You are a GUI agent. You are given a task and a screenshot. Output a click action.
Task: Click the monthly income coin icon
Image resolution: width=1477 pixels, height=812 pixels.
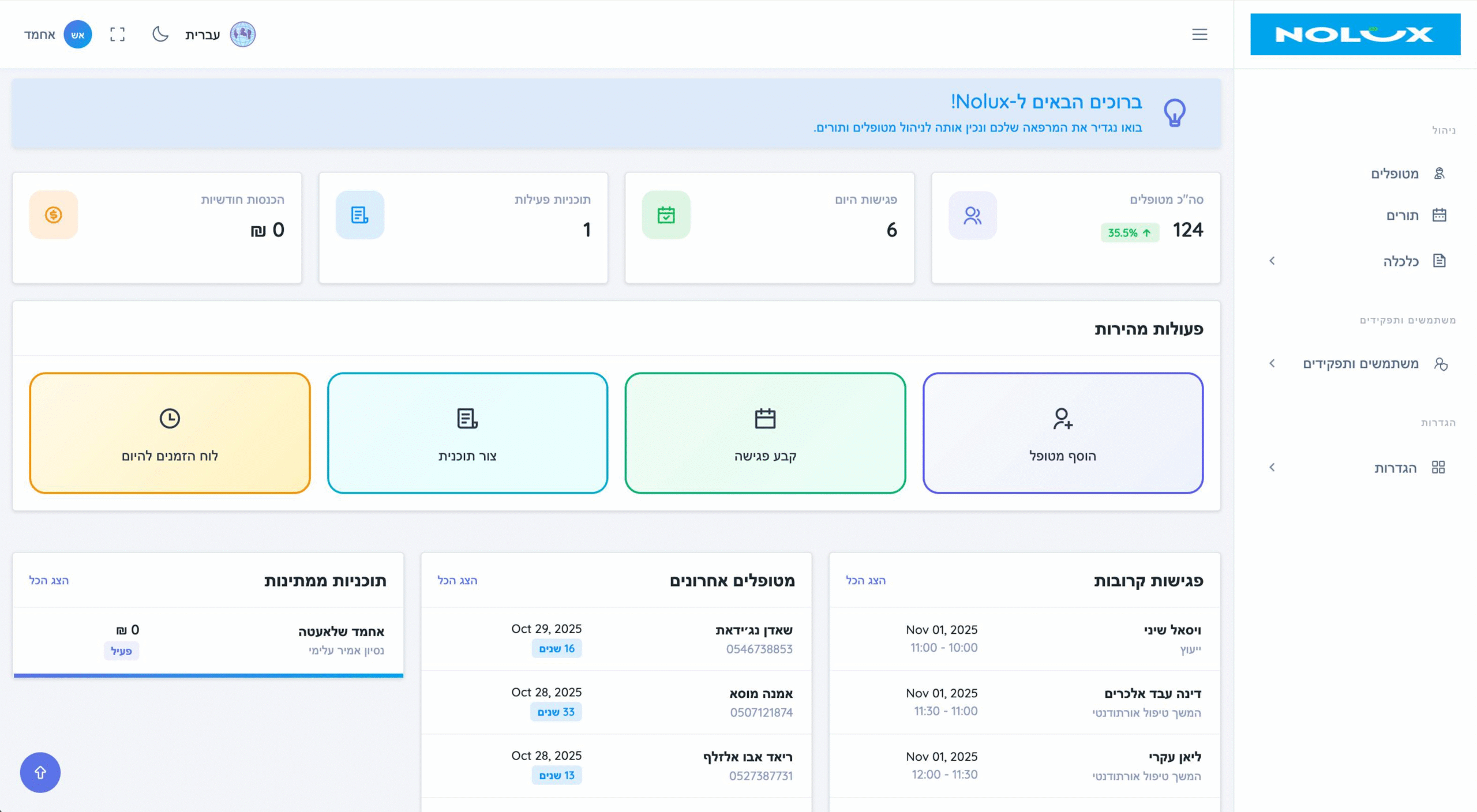[54, 215]
